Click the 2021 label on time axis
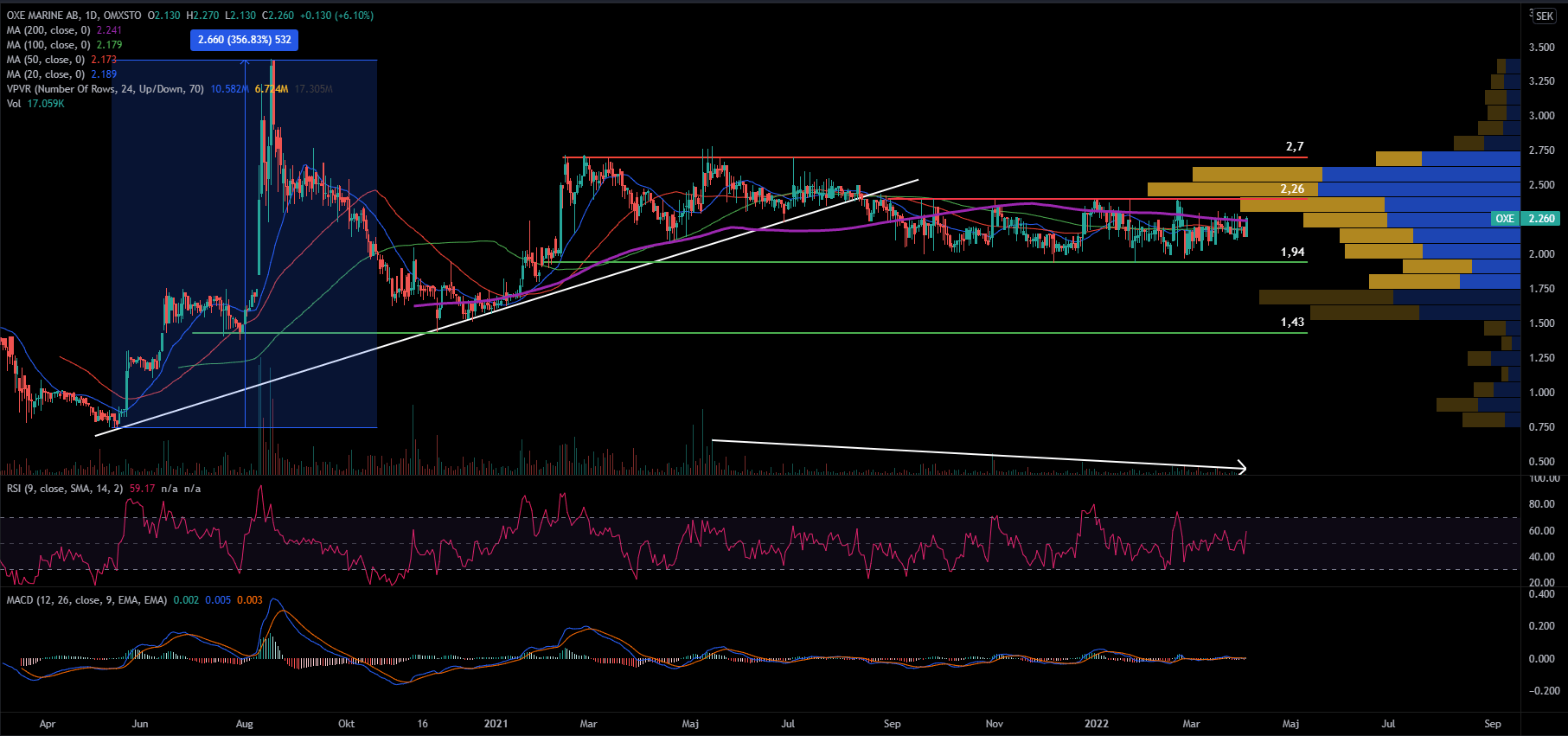This screenshot has width=1568, height=736. point(496,724)
